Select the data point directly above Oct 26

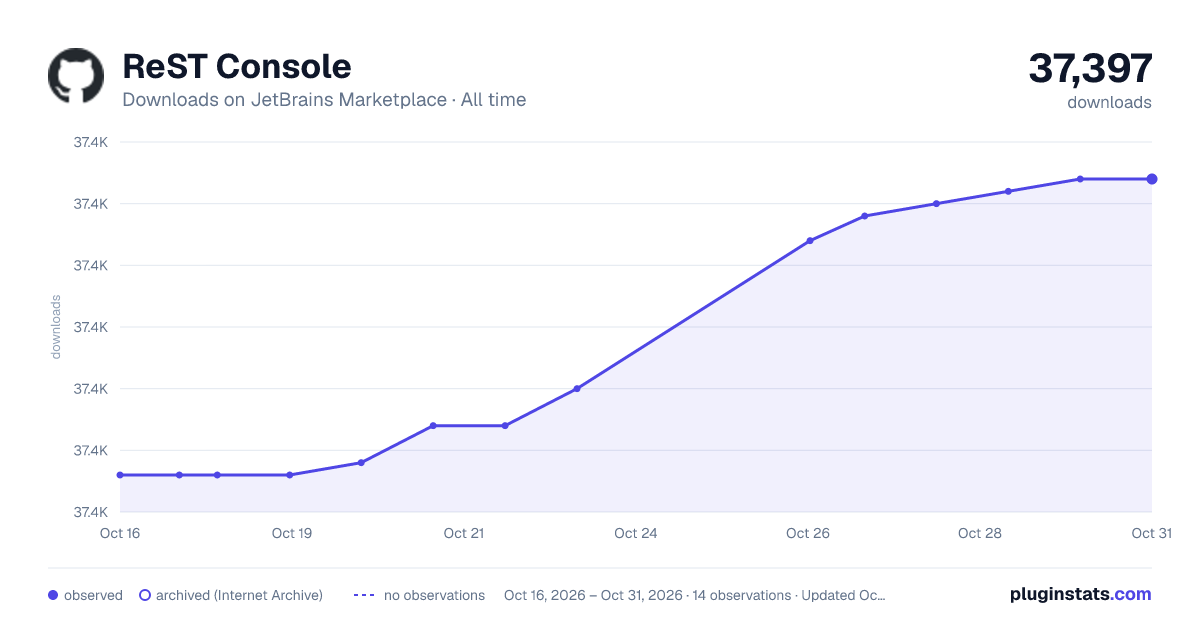tap(810, 241)
